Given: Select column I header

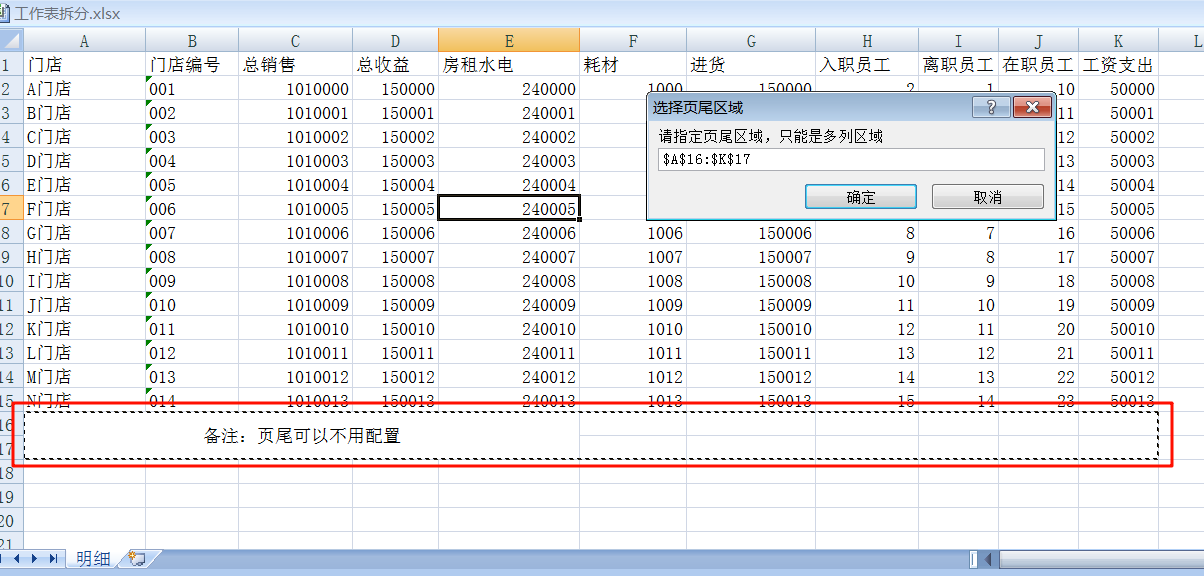Looking at the screenshot, I should 958,41.
